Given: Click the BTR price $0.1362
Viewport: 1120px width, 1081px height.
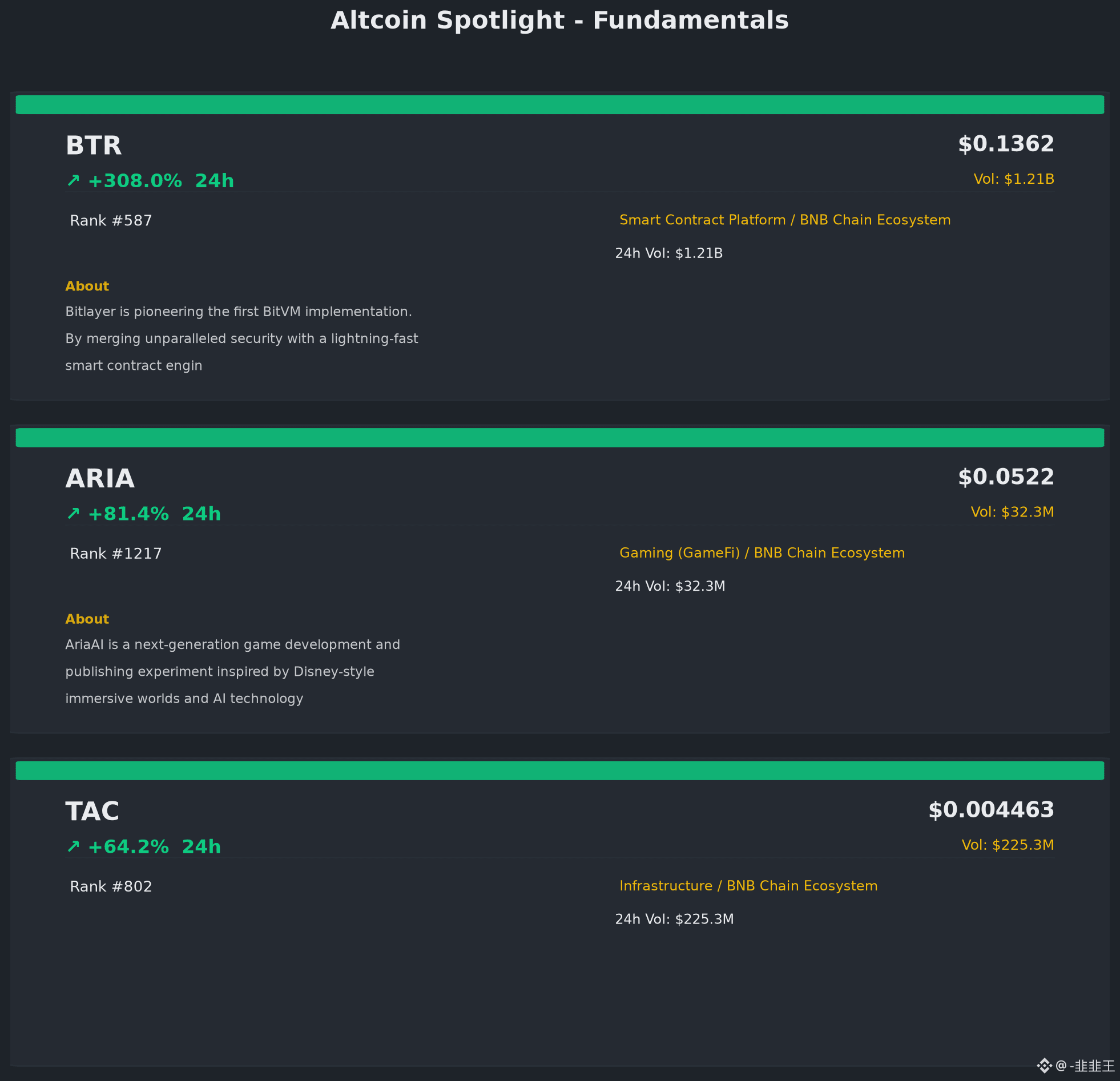Looking at the screenshot, I should [x=1006, y=144].
